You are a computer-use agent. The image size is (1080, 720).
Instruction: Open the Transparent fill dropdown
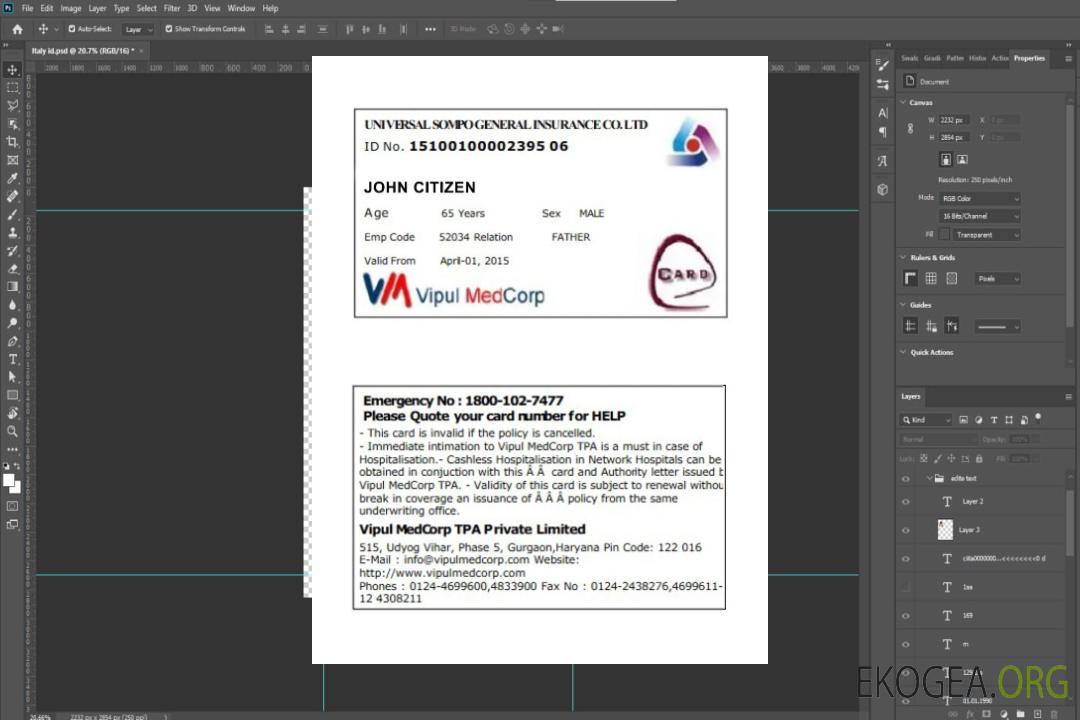tap(986, 235)
